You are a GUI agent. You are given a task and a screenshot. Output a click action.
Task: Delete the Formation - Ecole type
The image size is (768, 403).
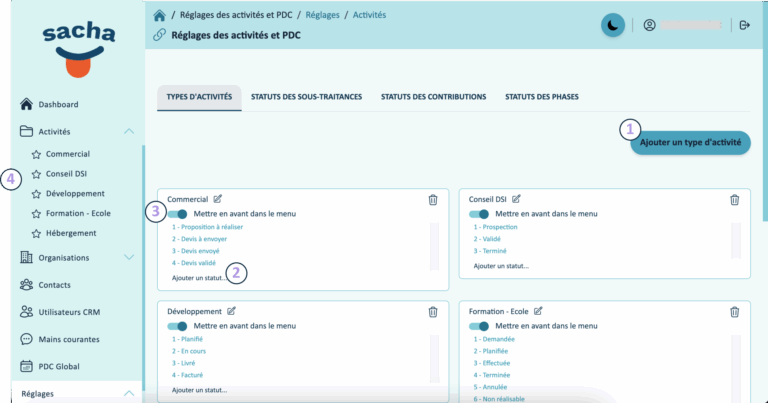735,312
